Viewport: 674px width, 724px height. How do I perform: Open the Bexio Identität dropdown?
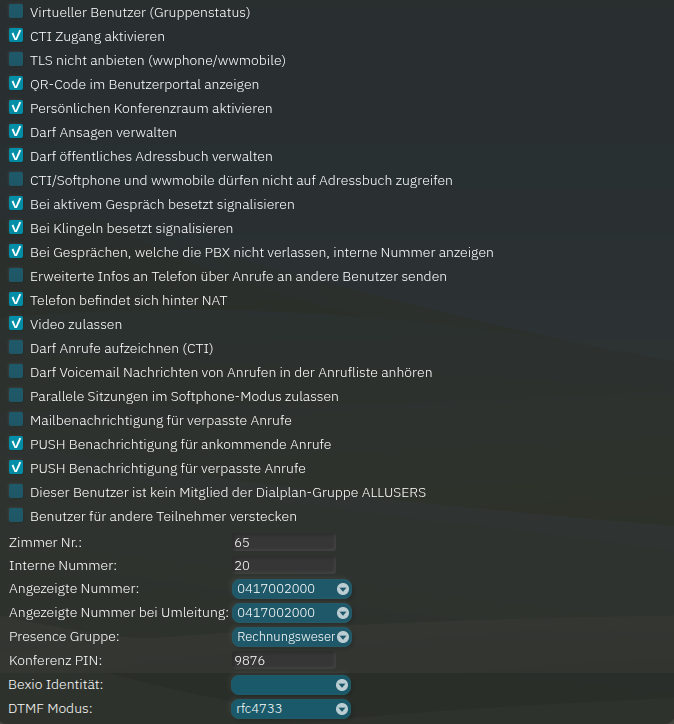(291, 685)
